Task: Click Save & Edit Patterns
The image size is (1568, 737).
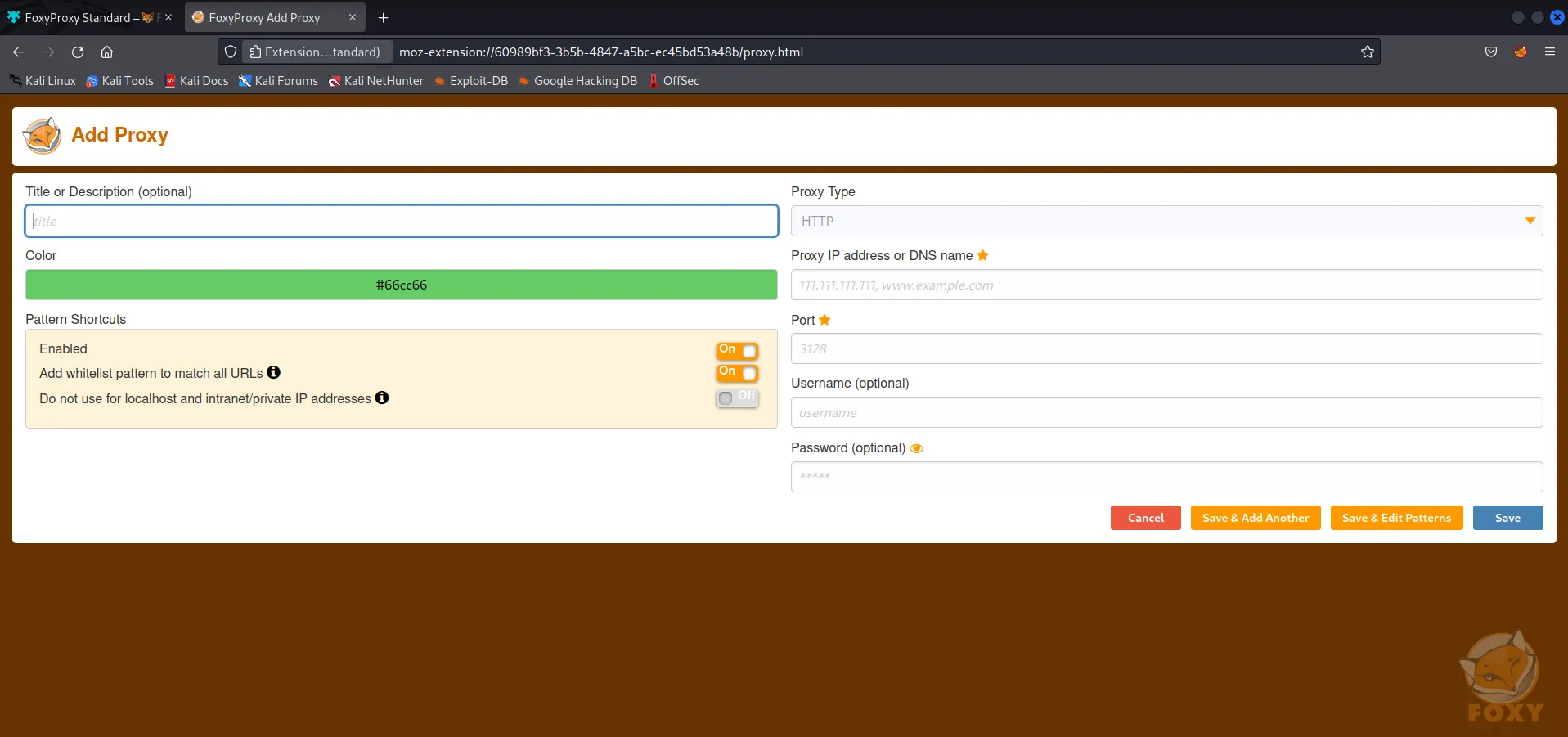Action: click(1396, 518)
